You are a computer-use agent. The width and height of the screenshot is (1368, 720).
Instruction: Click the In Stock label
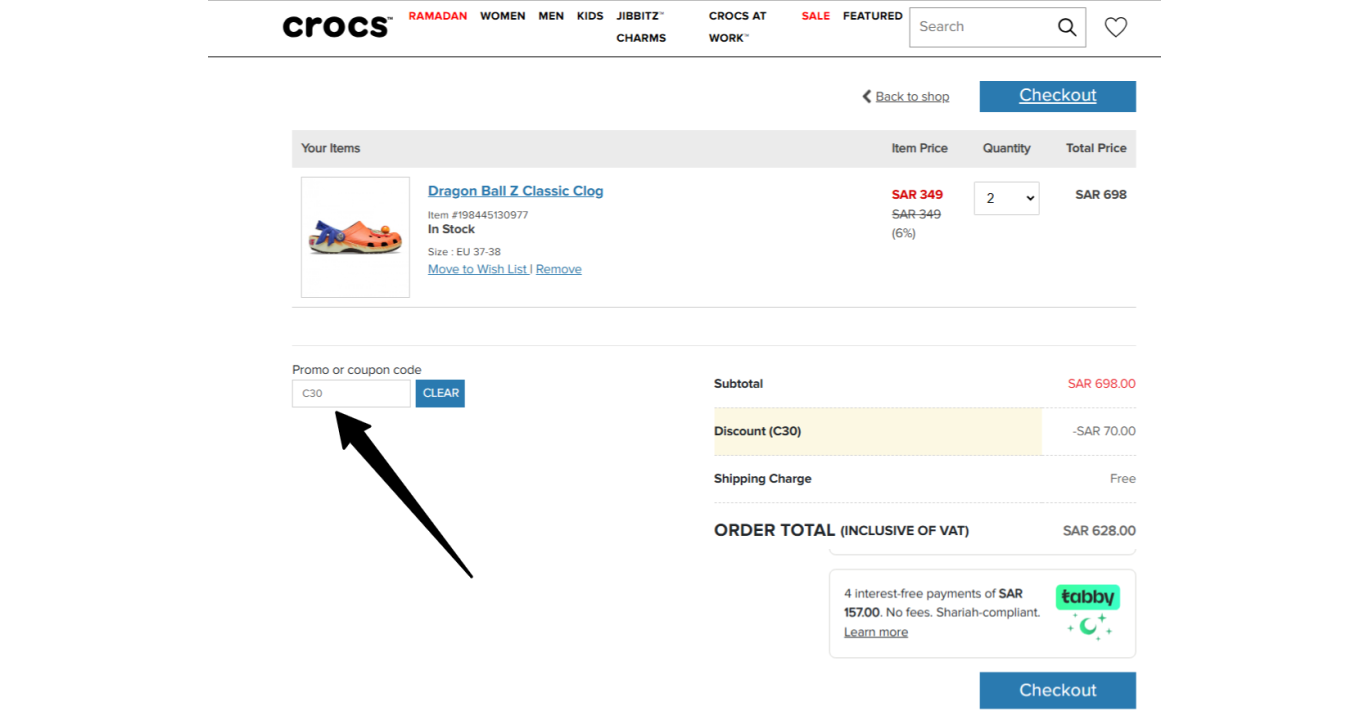click(451, 229)
